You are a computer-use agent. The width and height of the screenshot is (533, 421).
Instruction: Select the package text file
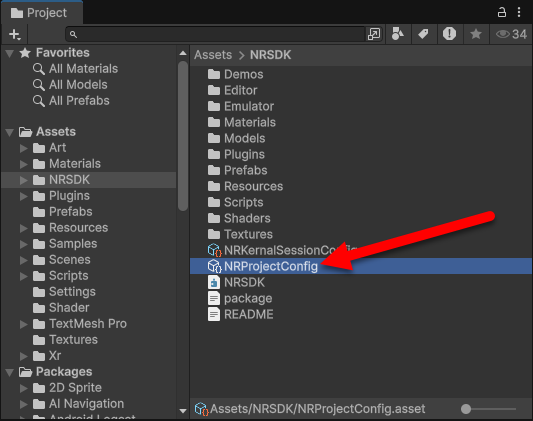(240, 298)
